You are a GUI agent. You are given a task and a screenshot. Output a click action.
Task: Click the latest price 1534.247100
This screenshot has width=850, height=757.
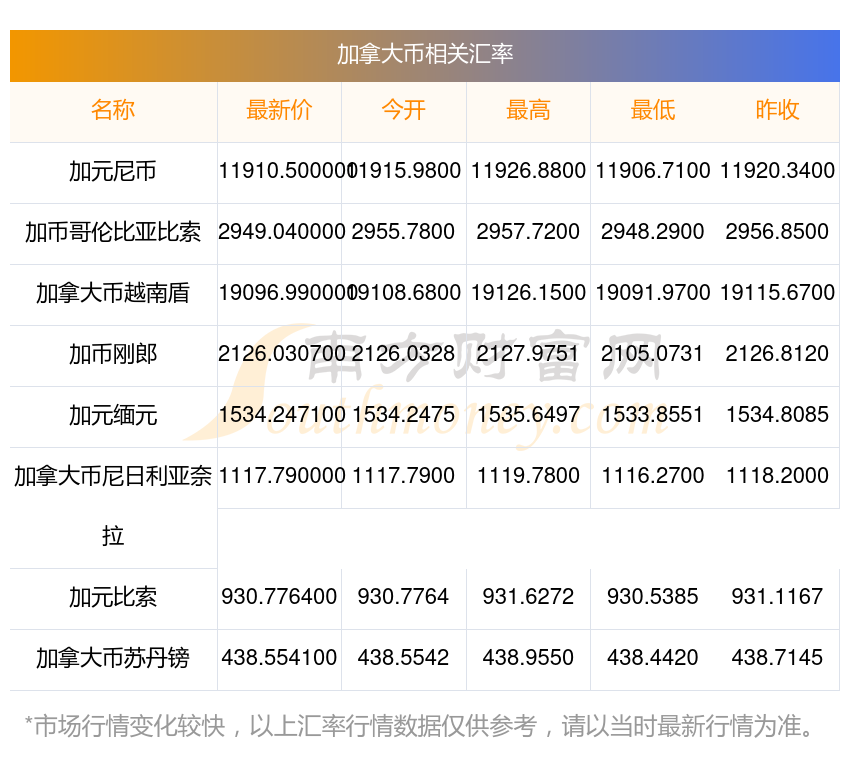click(x=282, y=415)
